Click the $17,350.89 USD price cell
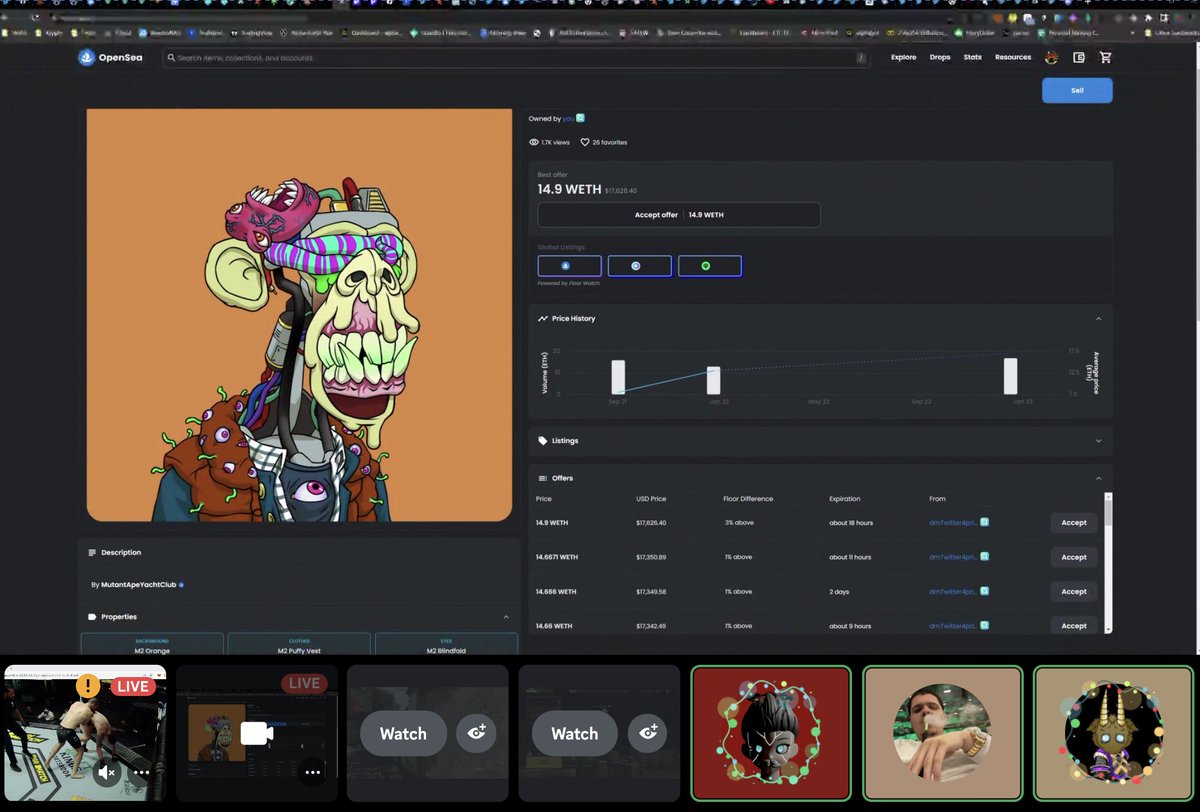 coord(651,557)
